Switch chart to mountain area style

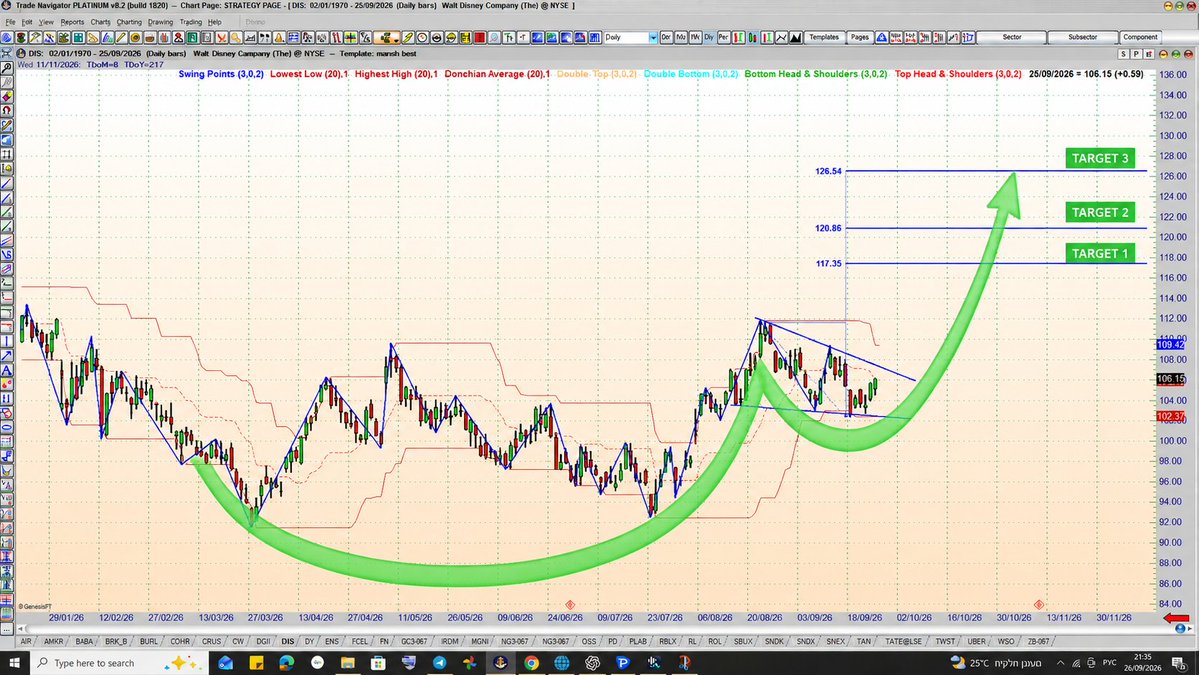click(795, 37)
